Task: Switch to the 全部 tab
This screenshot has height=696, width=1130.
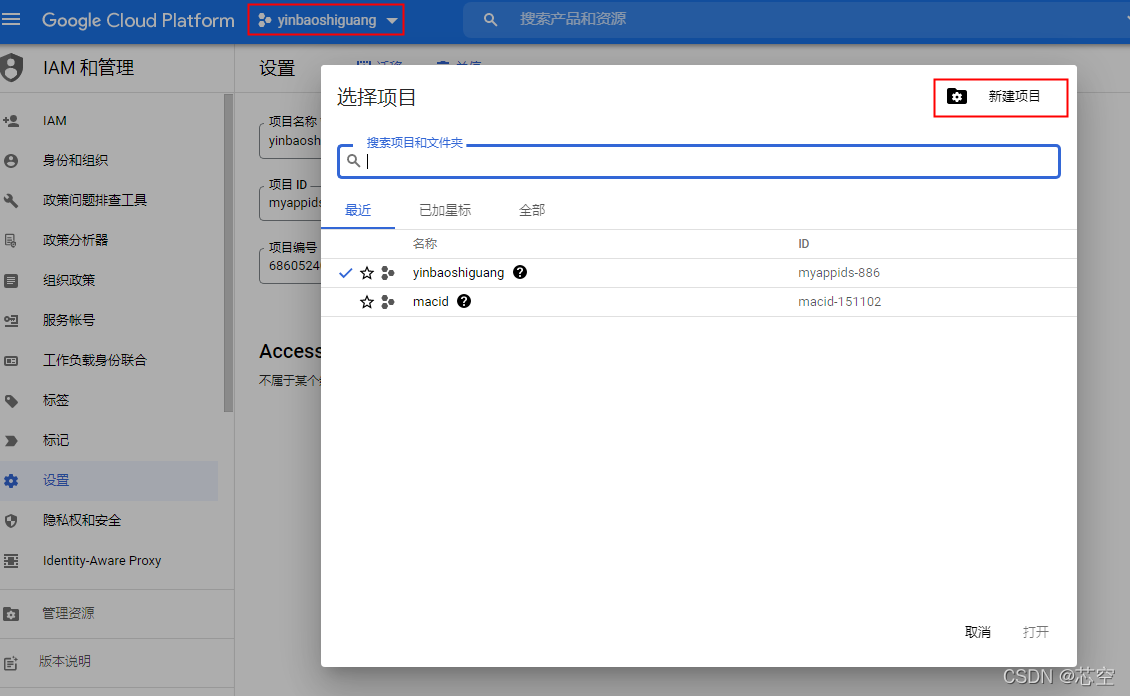Action: (x=532, y=210)
